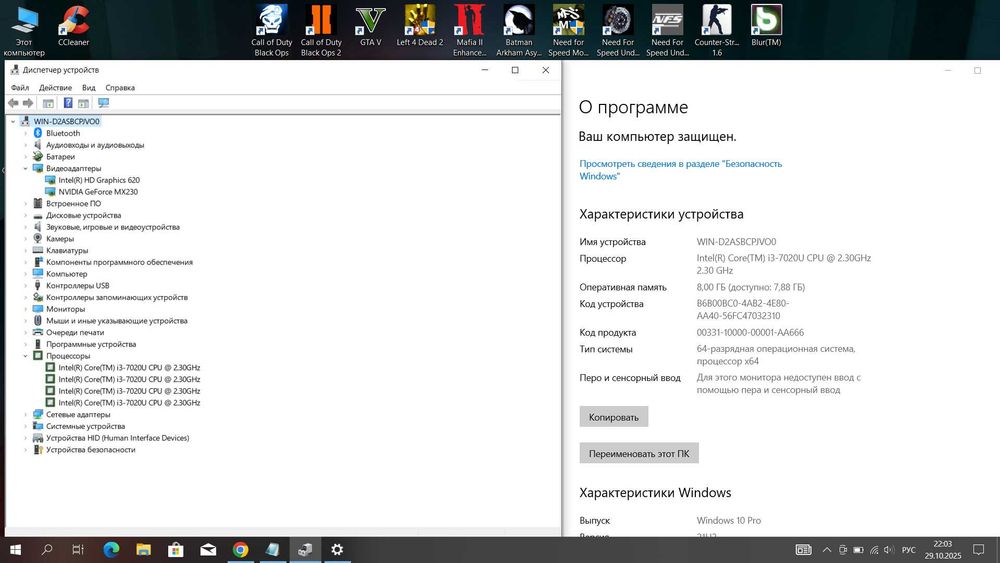
Task: Open the Mail app from the taskbar
Action: (x=208, y=550)
